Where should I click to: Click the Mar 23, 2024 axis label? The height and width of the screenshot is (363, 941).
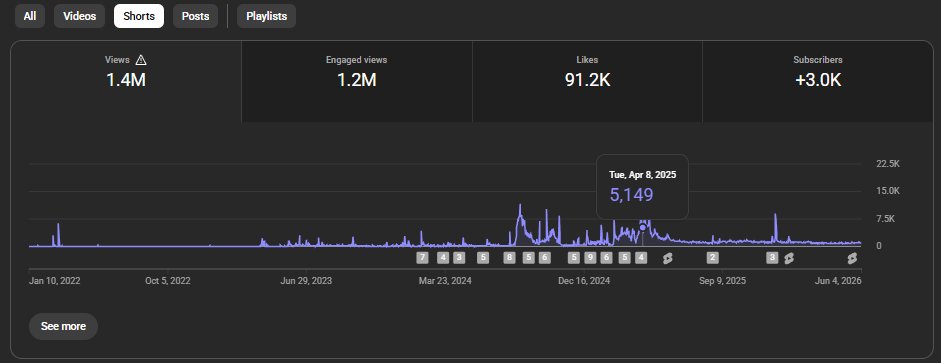[445, 281]
